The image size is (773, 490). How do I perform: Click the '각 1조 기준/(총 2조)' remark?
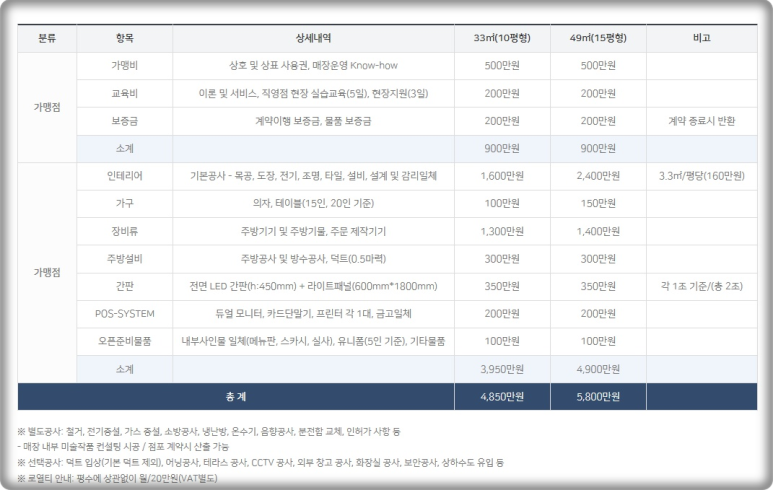click(702, 286)
